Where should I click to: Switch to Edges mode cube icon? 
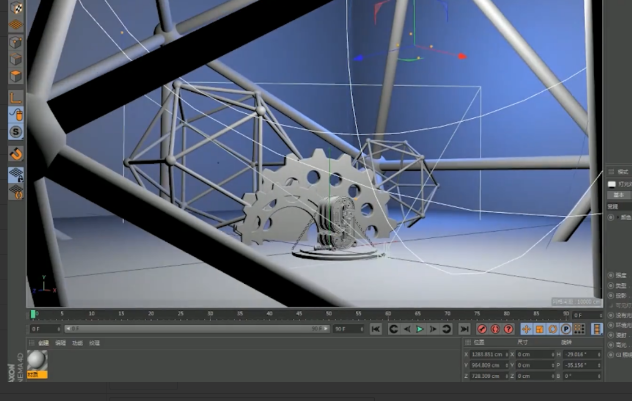point(16,59)
